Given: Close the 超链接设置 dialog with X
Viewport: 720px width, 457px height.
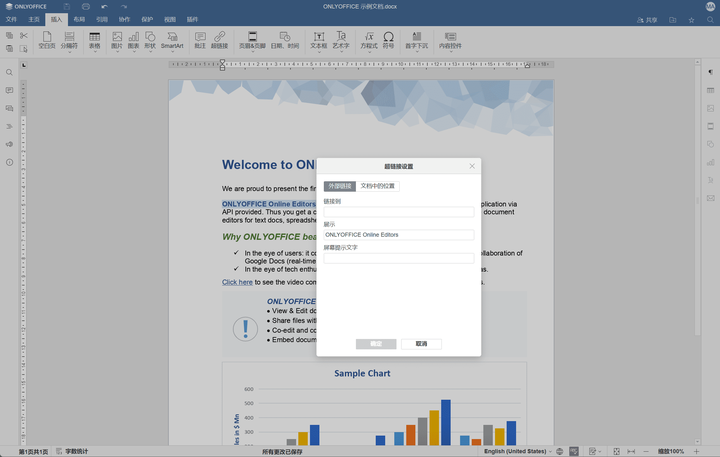Looking at the screenshot, I should pyautogui.click(x=472, y=166).
